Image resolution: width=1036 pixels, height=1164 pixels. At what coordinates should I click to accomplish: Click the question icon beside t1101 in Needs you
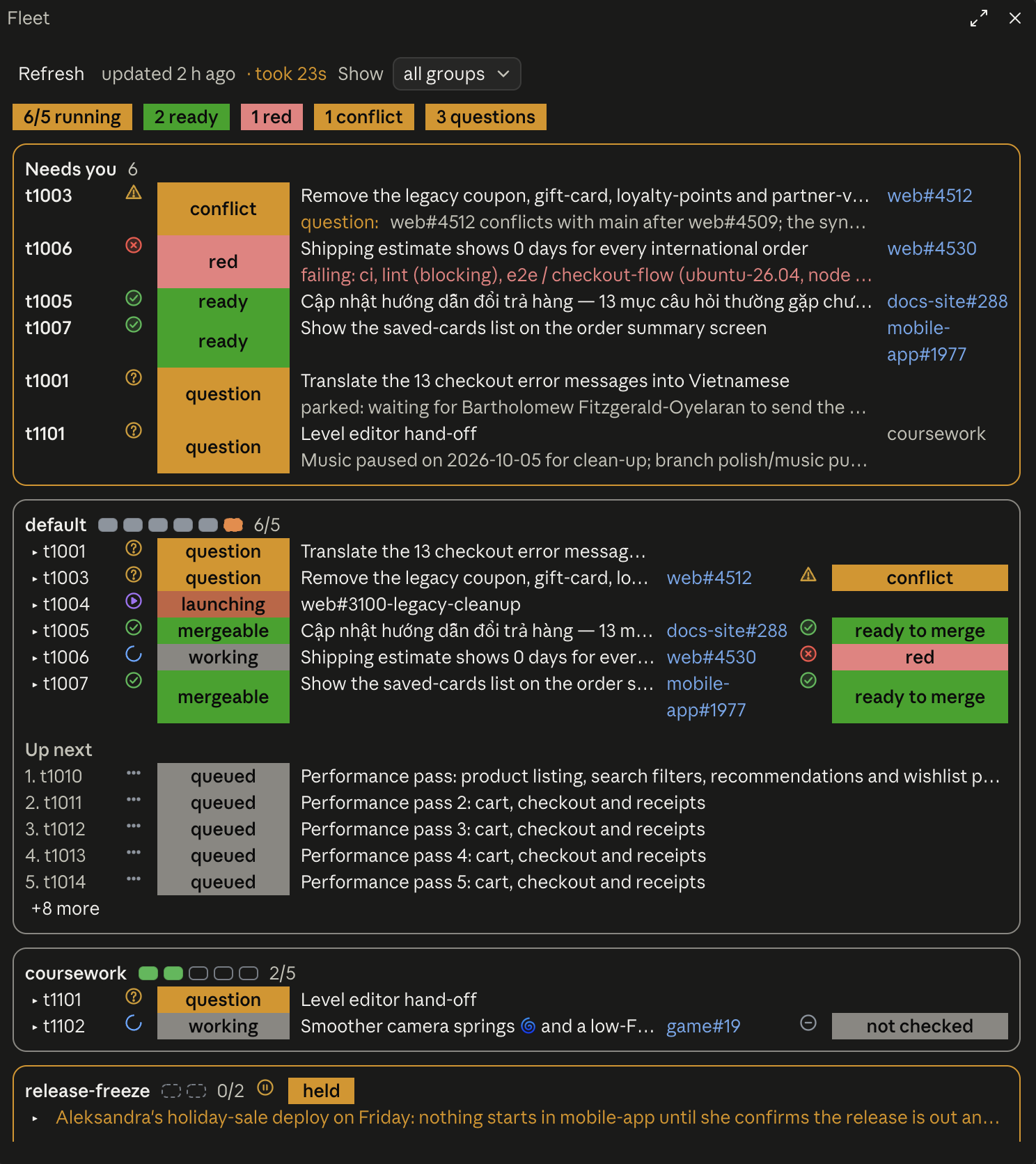(134, 431)
